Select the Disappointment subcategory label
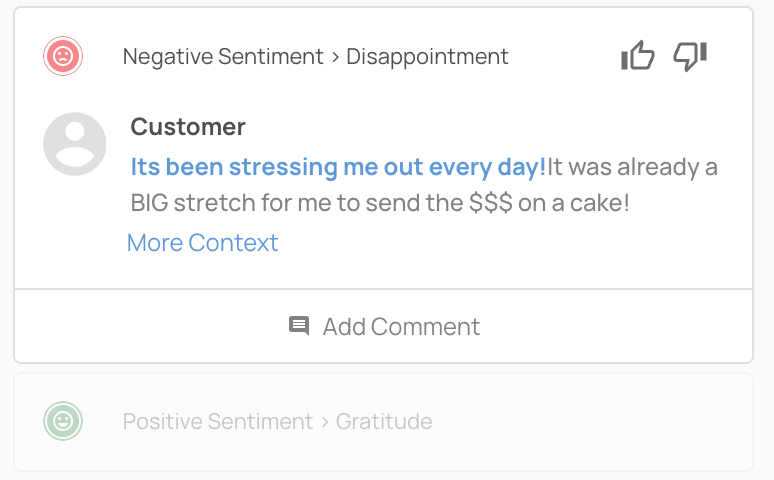Viewport: 774px width, 480px height. click(x=427, y=57)
